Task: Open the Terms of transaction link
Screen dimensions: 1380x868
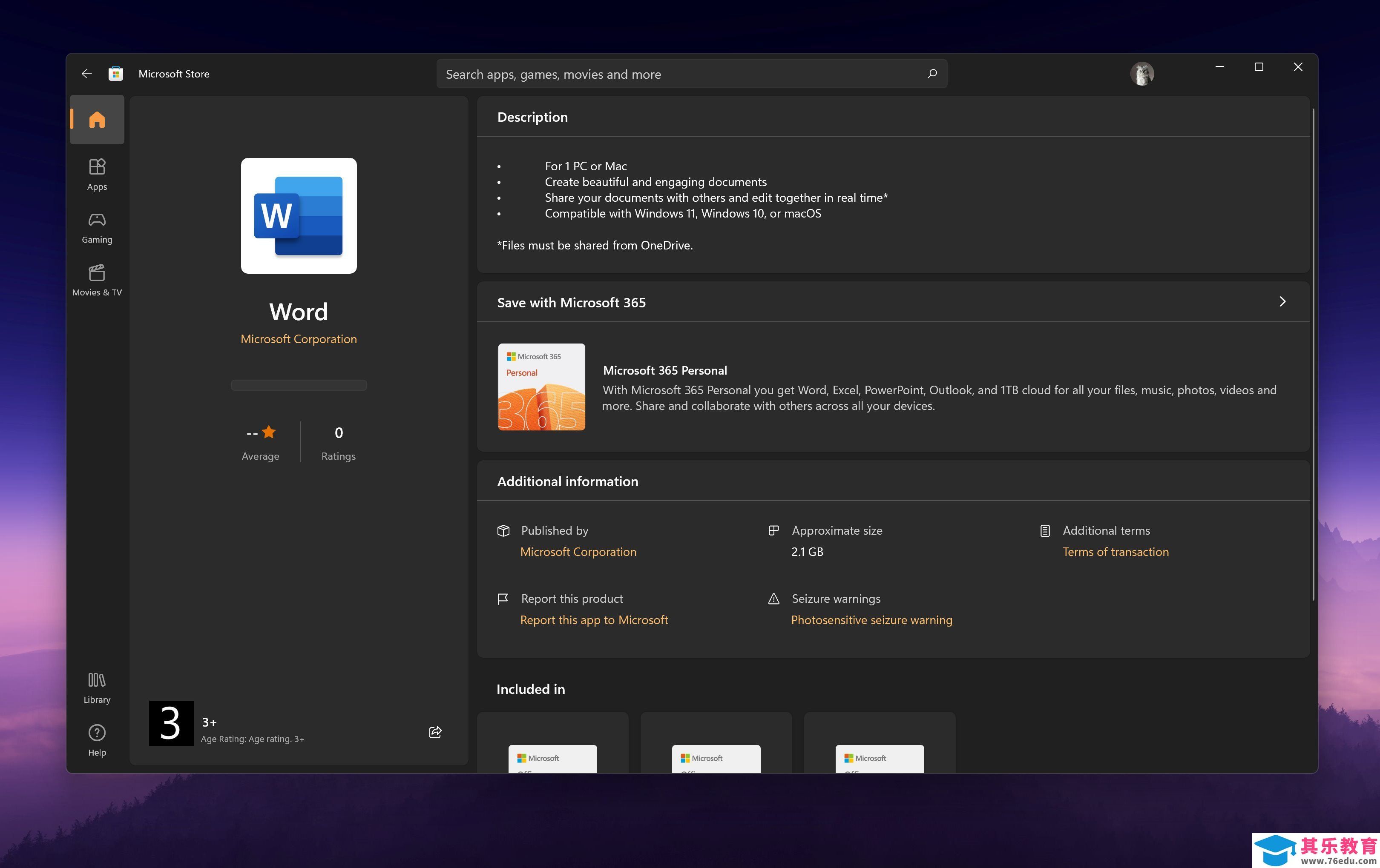Action: pyautogui.click(x=1115, y=552)
